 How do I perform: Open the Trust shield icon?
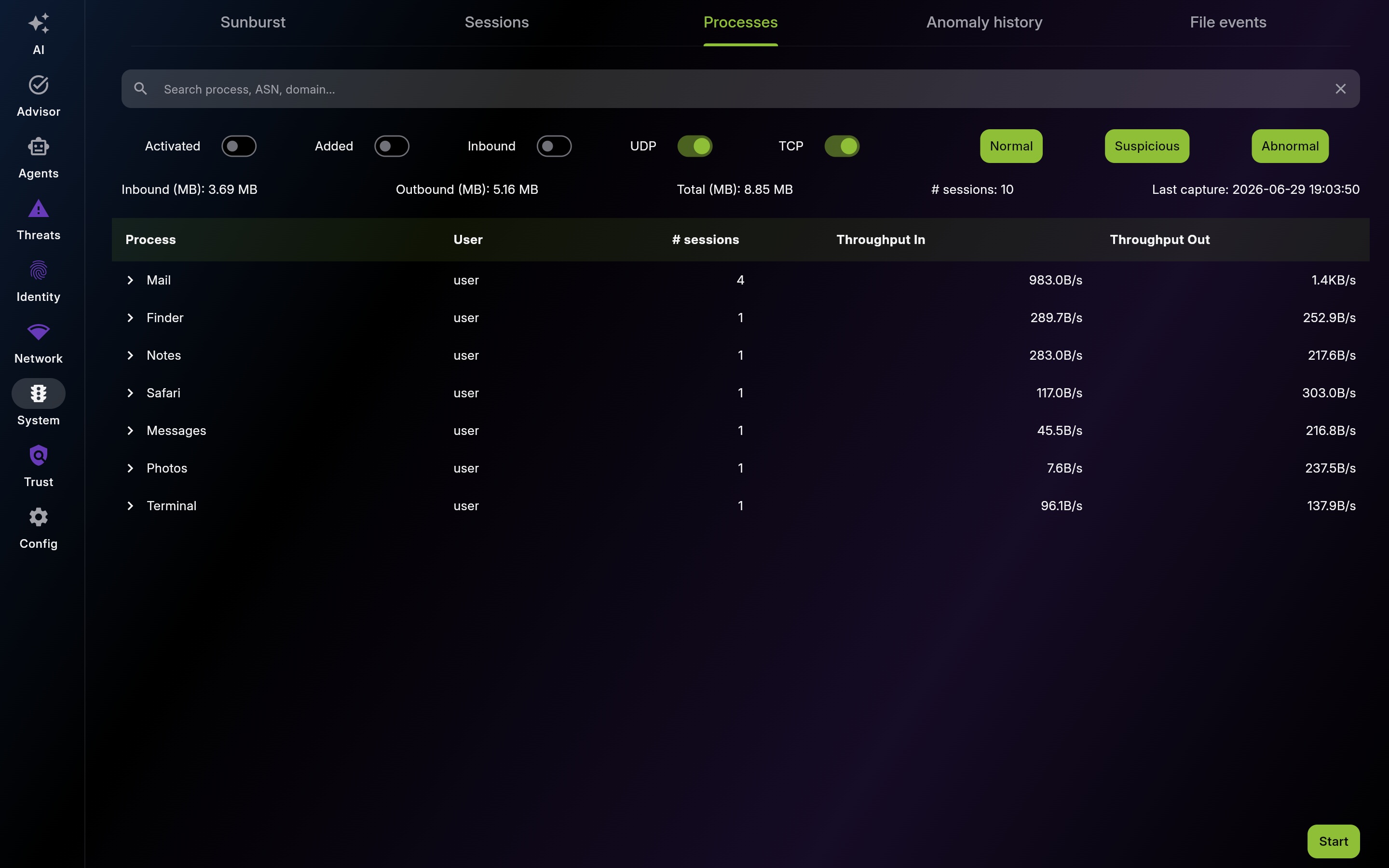click(x=39, y=455)
